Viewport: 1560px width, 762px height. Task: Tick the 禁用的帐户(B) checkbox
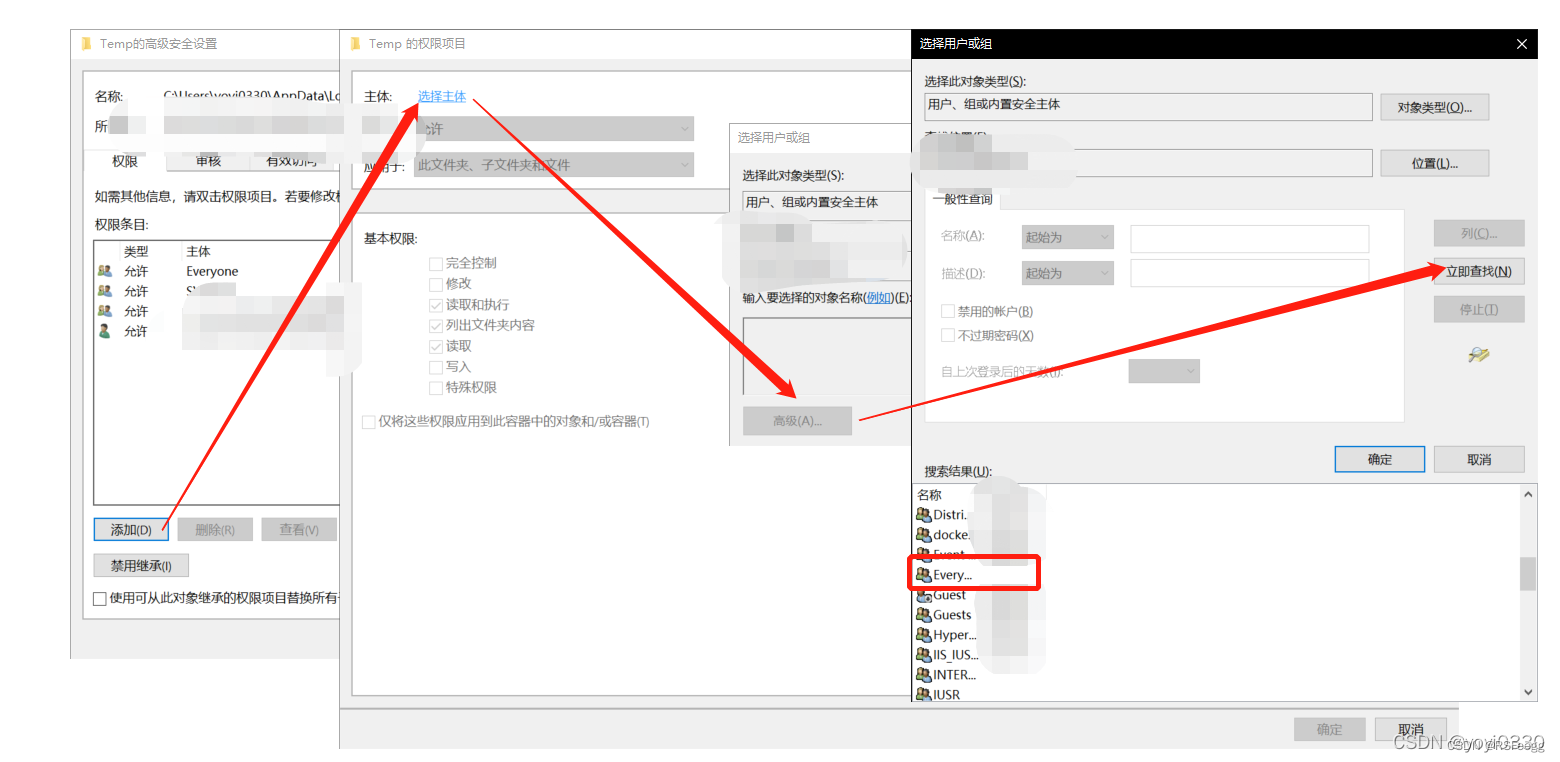[x=948, y=311]
